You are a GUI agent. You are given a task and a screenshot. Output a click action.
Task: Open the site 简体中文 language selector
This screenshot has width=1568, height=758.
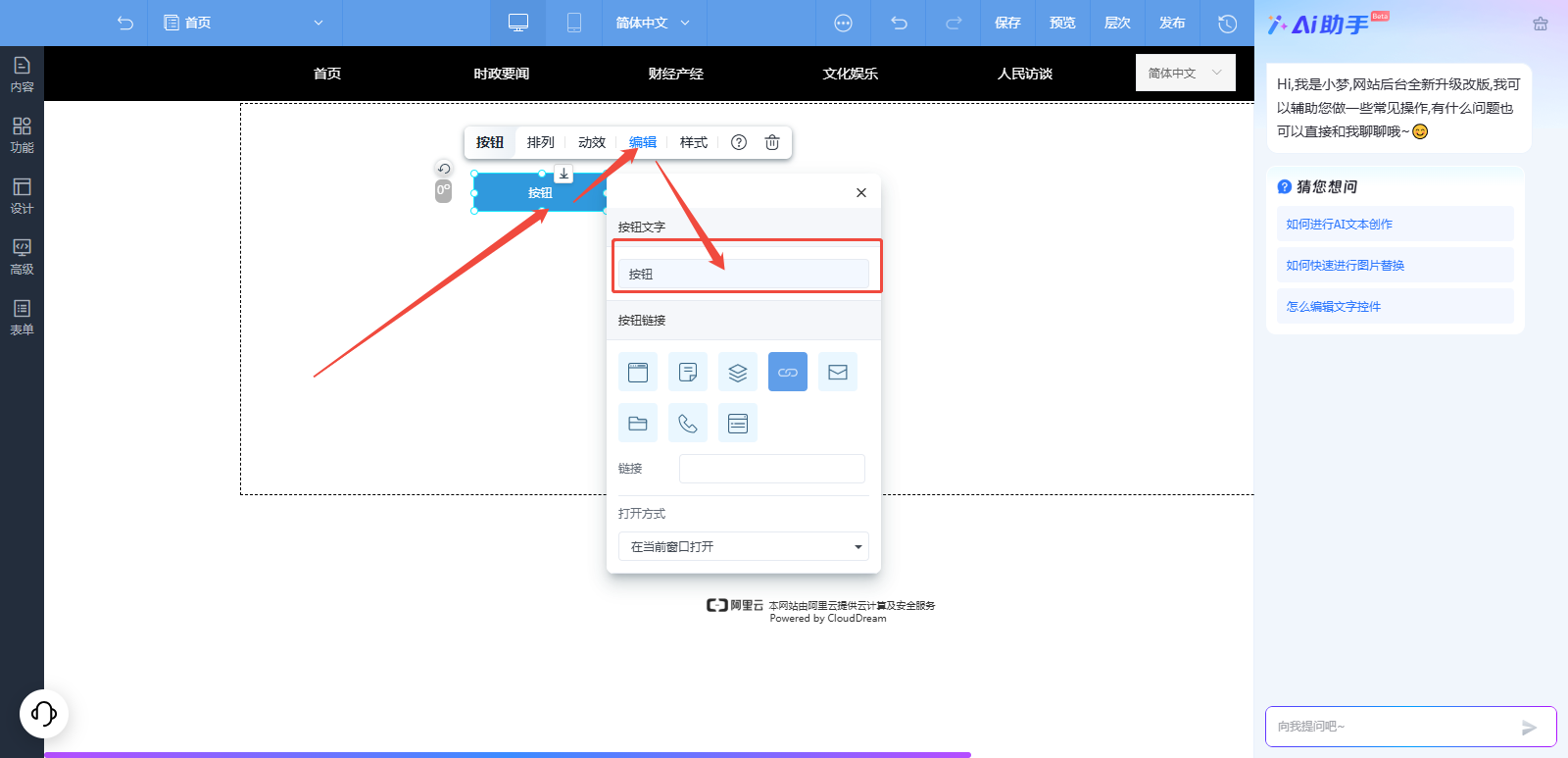[x=1186, y=73]
